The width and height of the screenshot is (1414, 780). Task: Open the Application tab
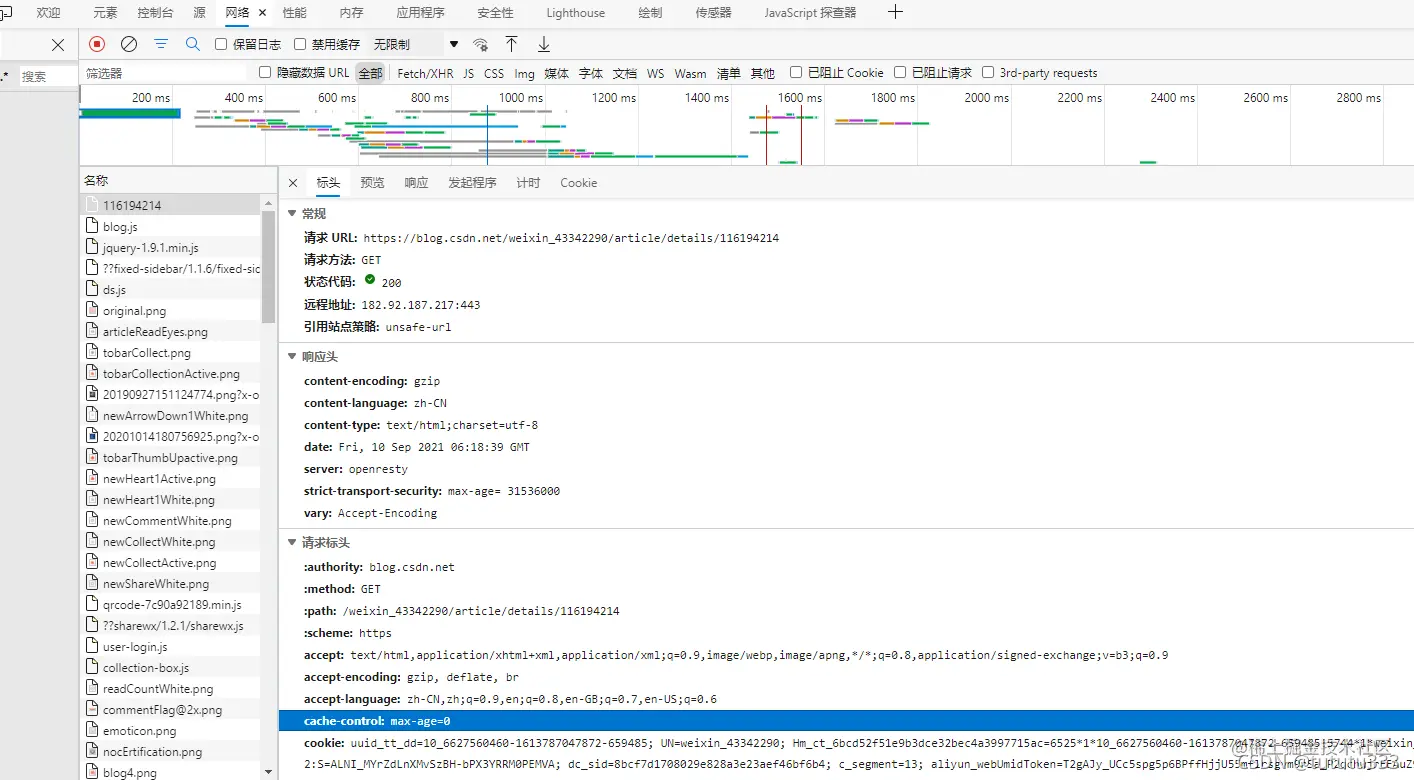coord(420,13)
